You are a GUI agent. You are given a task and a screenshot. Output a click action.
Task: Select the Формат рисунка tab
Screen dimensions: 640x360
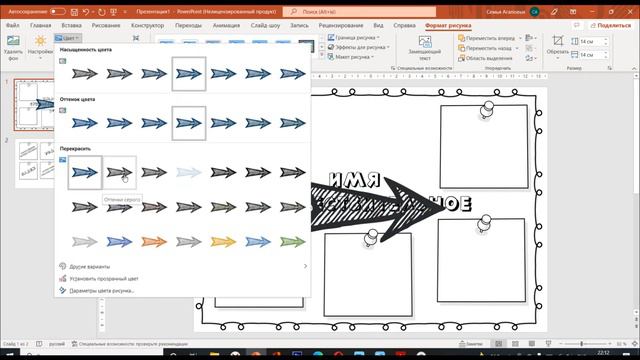point(448,25)
